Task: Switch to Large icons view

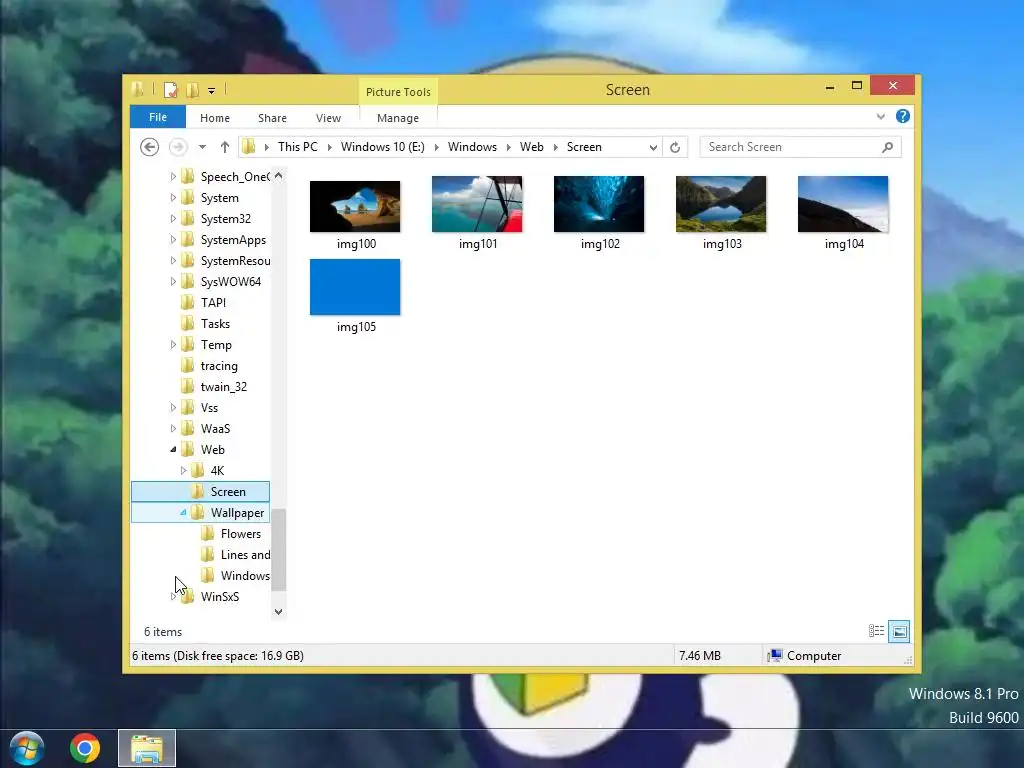Action: click(899, 631)
